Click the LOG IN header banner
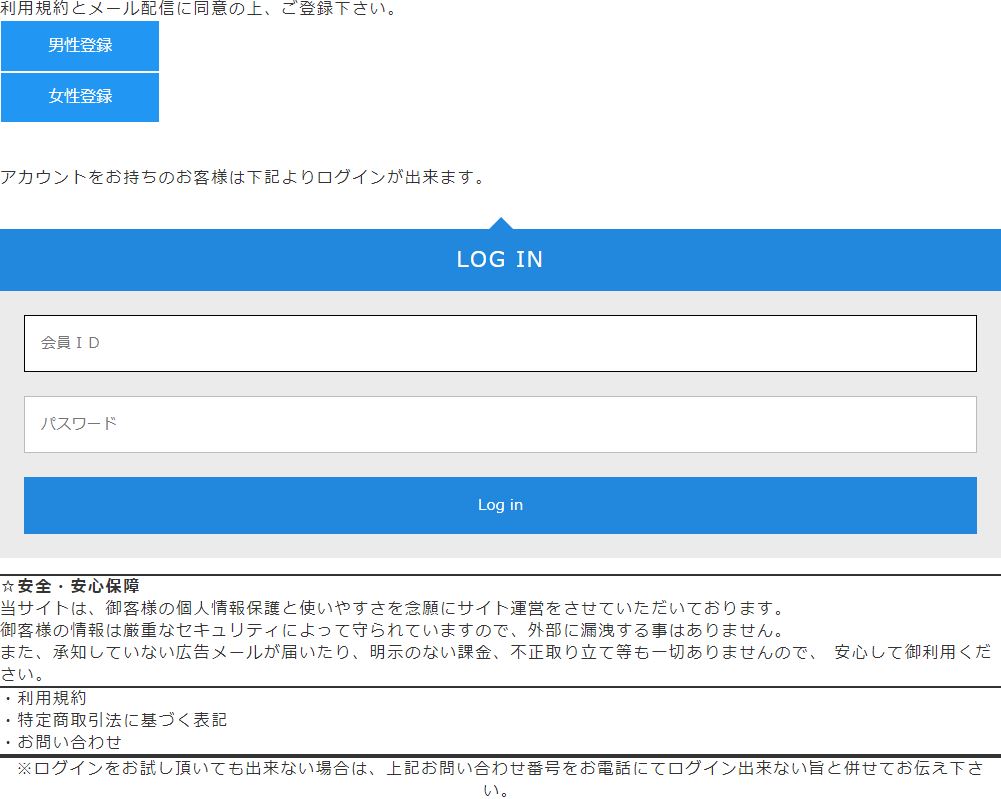 (500, 260)
